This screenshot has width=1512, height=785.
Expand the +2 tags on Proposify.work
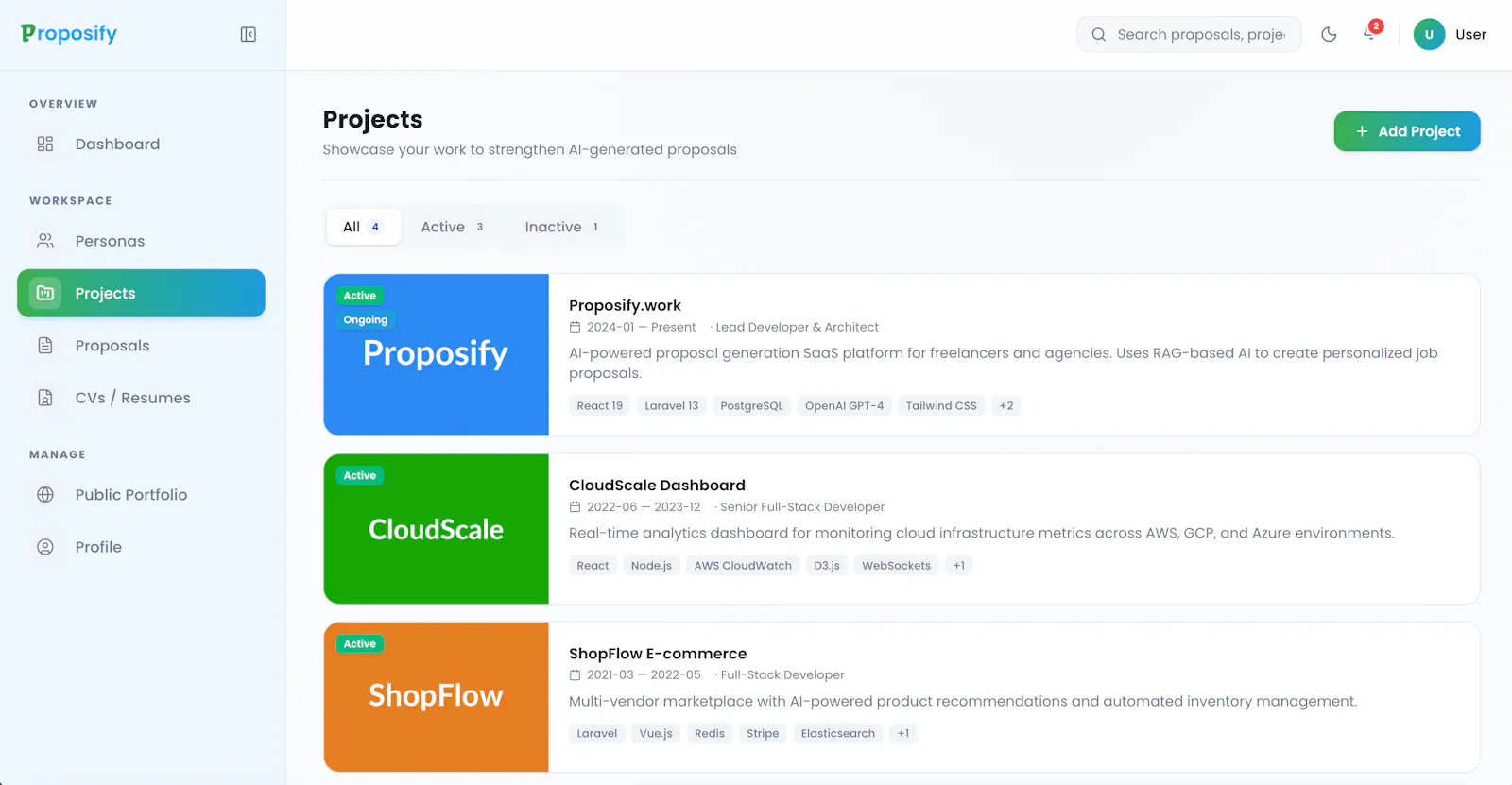point(1006,406)
